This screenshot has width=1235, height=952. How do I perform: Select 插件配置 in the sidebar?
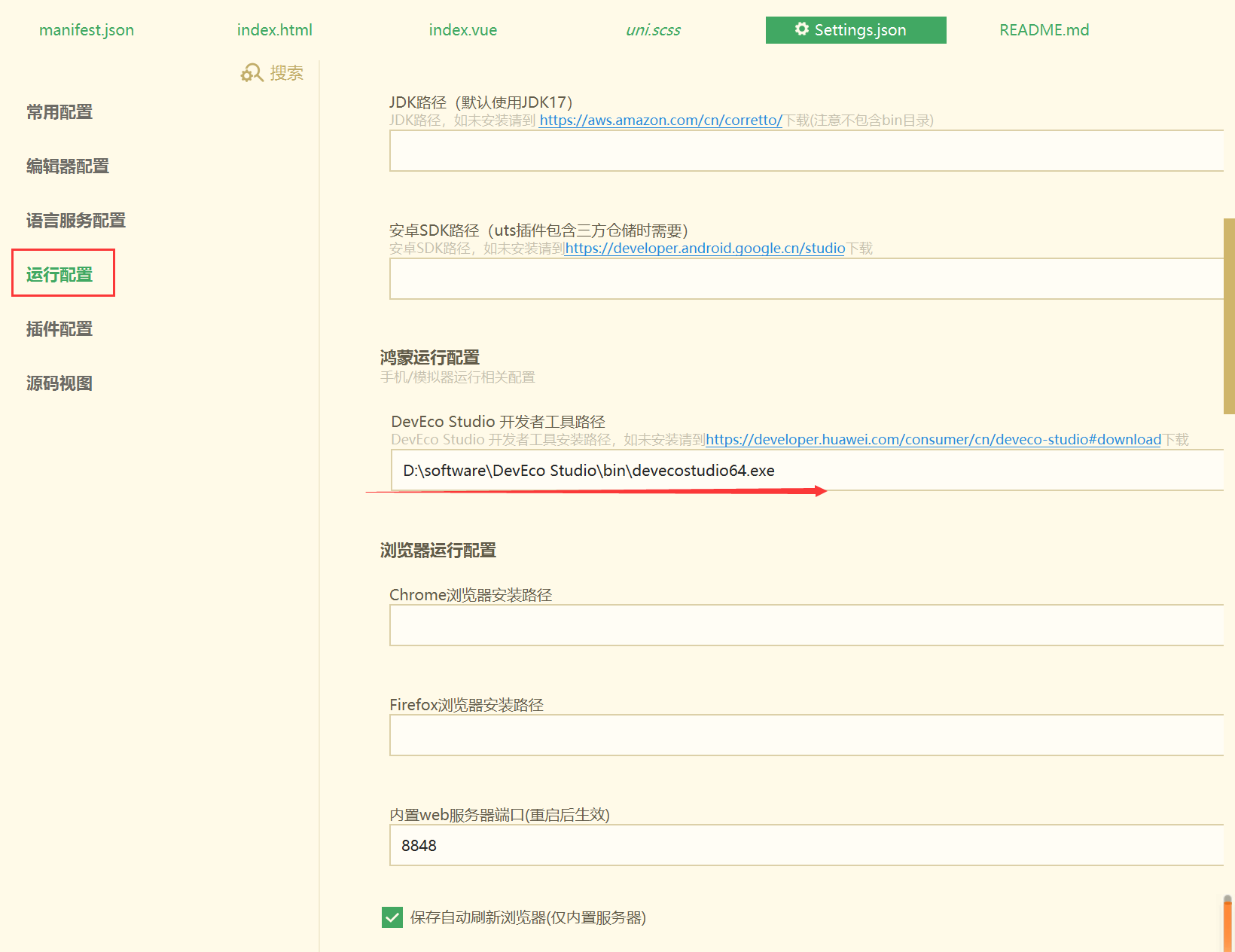(59, 329)
